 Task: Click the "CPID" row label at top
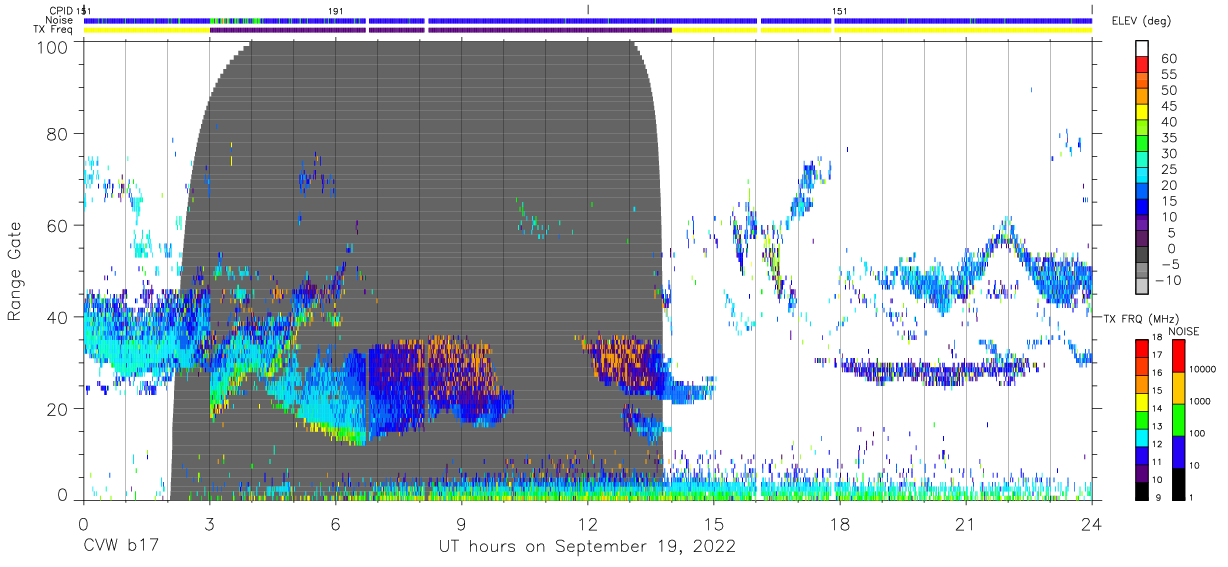[x=61, y=10]
